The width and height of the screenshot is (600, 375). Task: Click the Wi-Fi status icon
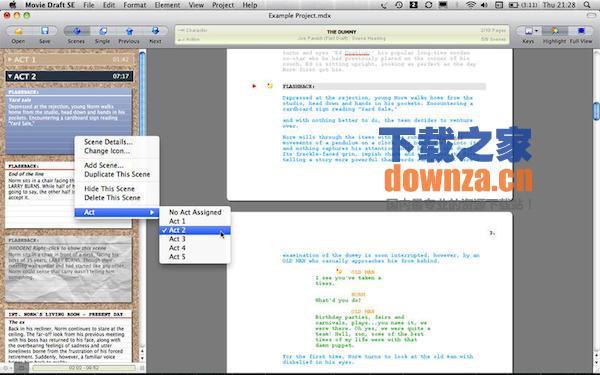(x=470, y=5)
